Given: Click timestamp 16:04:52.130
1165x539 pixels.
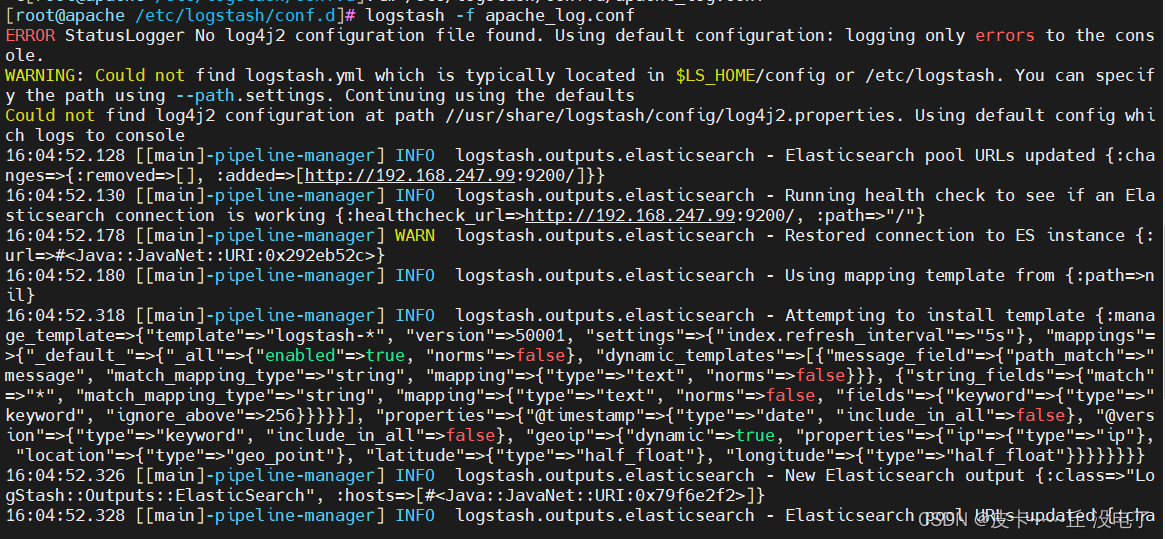Looking at the screenshot, I should pos(65,196).
